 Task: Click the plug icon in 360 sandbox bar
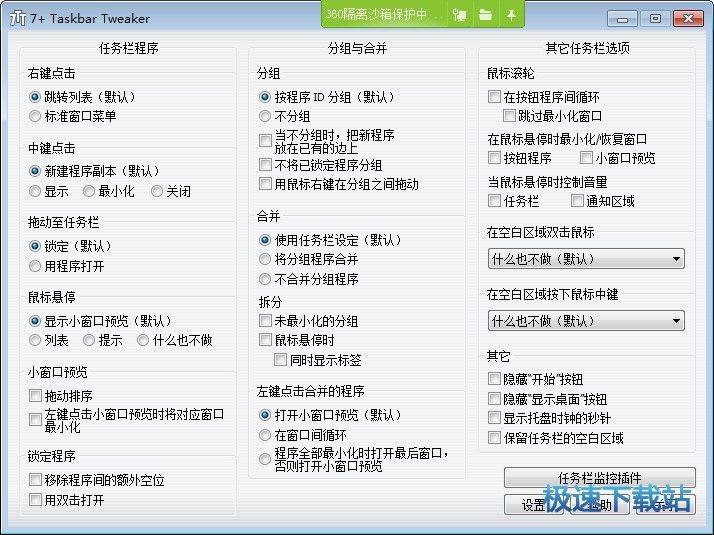click(460, 15)
